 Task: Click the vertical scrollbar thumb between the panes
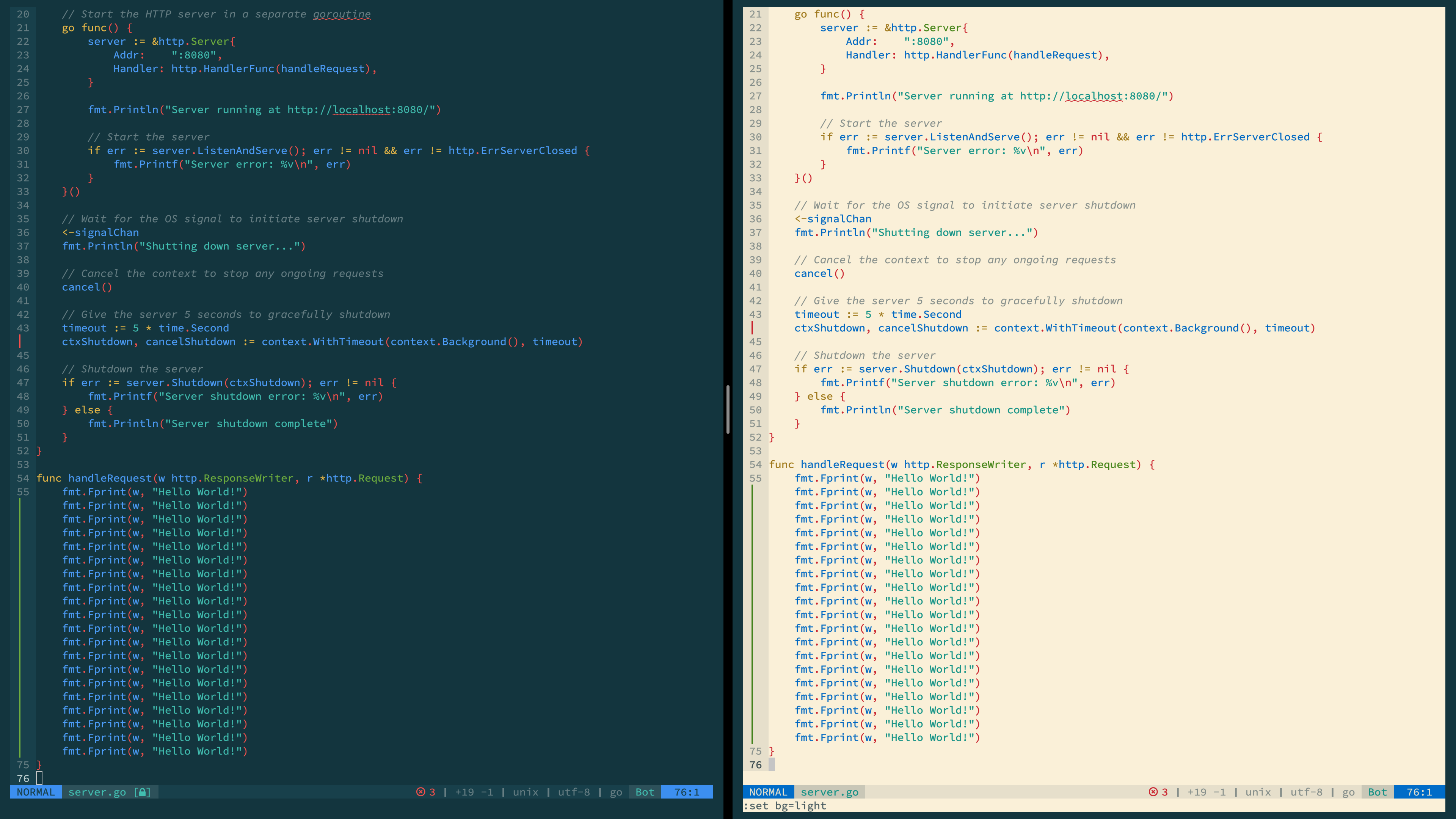[728, 409]
